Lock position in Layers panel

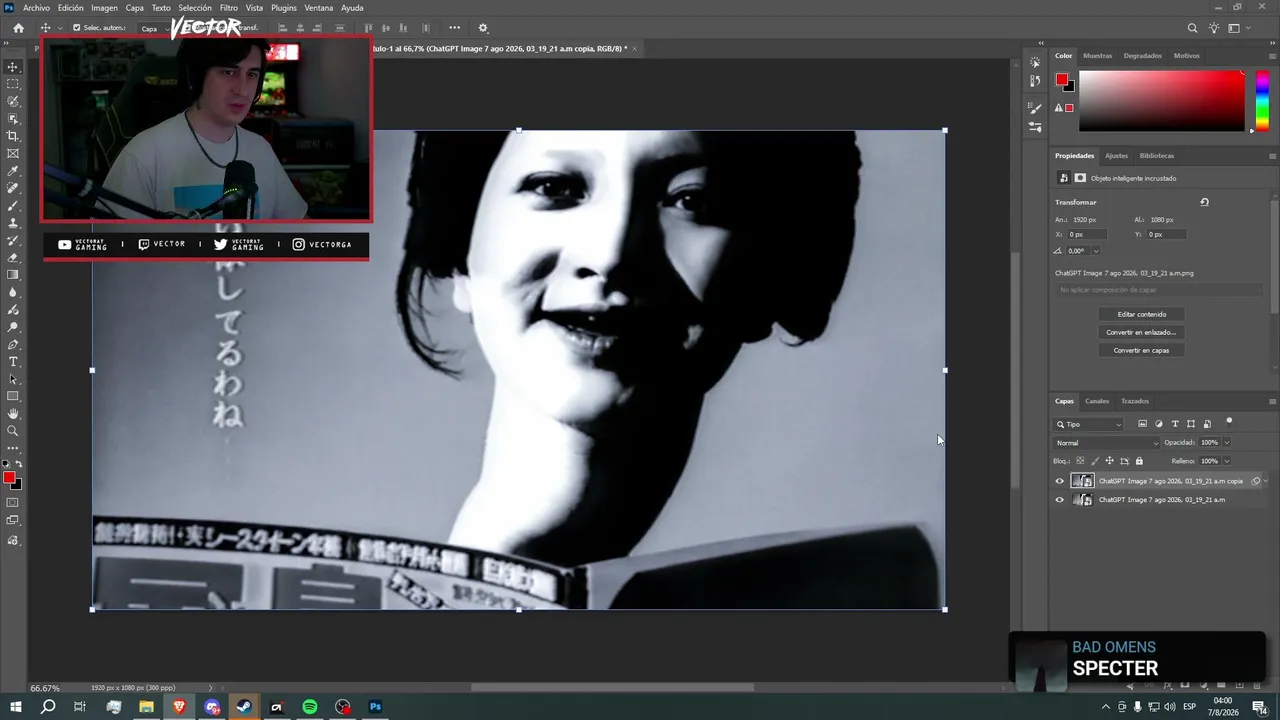(x=1109, y=461)
